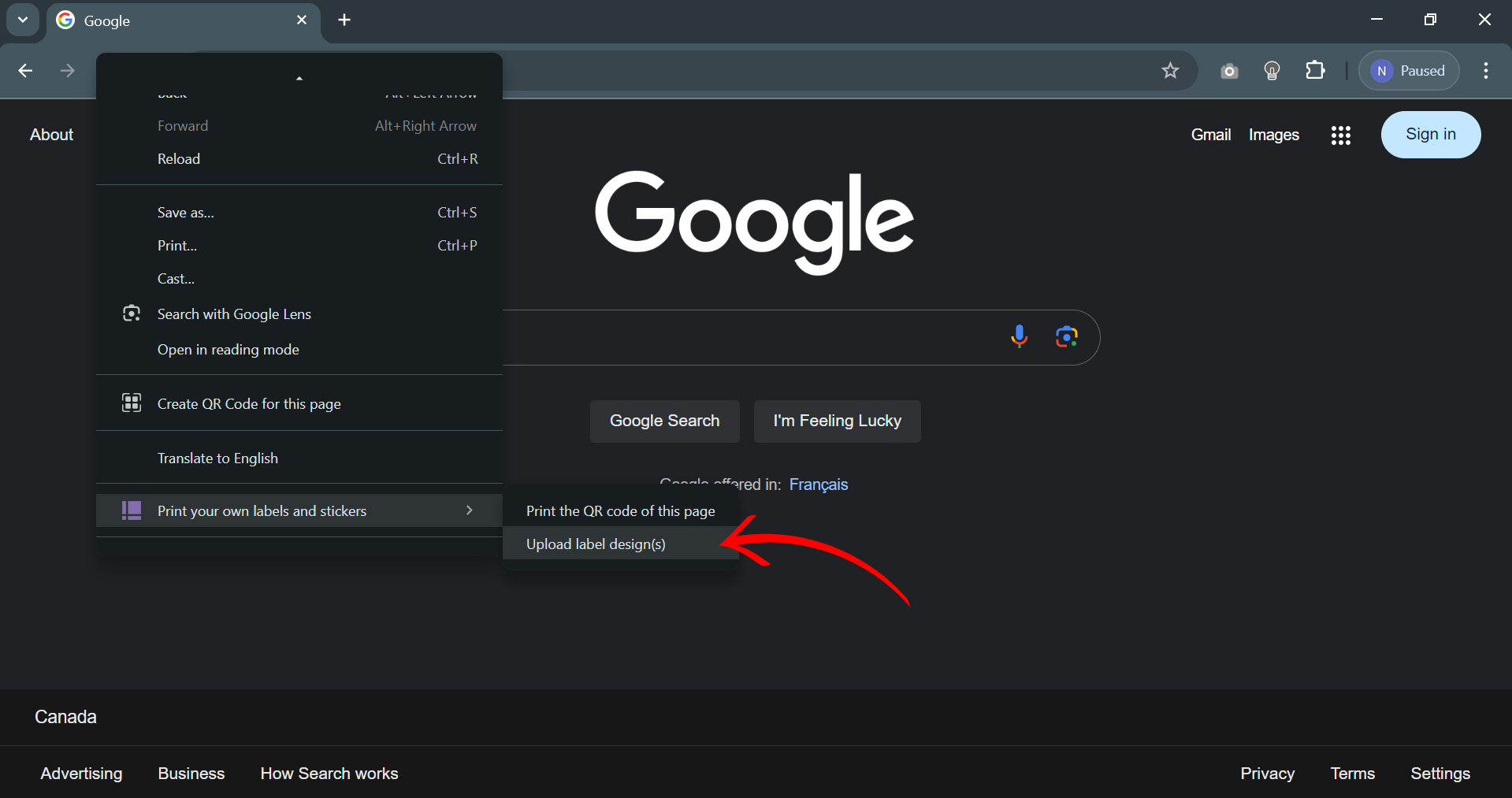Open the camera screenshot extension icon
1512x798 pixels.
coord(1229,72)
